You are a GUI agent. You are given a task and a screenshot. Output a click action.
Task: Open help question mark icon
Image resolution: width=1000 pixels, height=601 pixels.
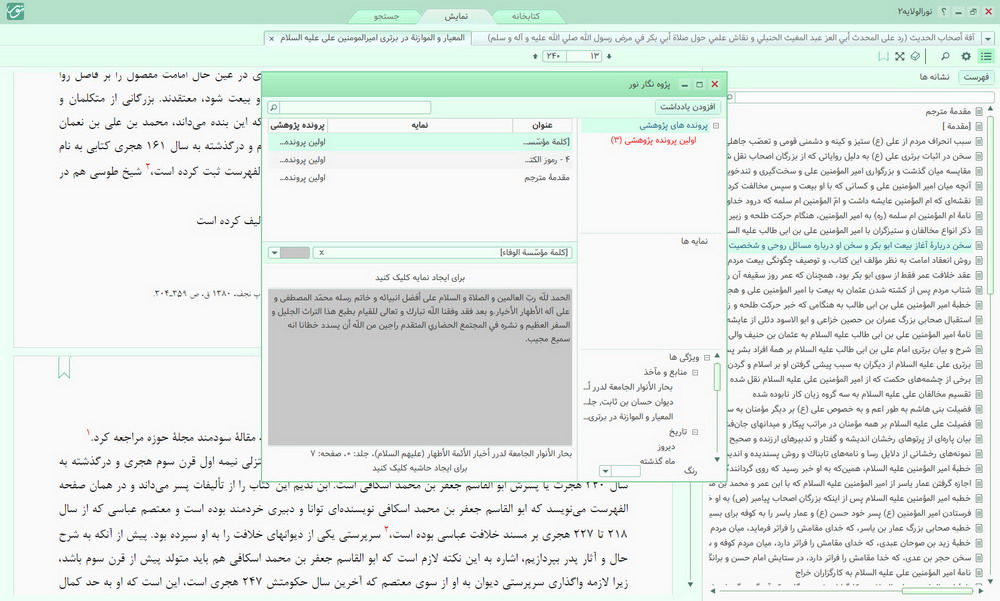pos(943,12)
